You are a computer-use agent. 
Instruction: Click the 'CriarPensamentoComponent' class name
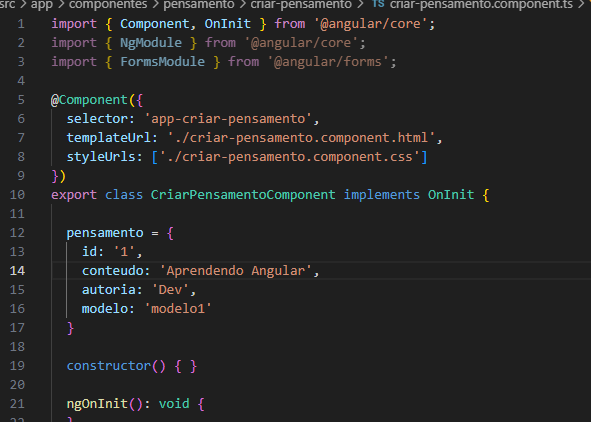point(243,195)
